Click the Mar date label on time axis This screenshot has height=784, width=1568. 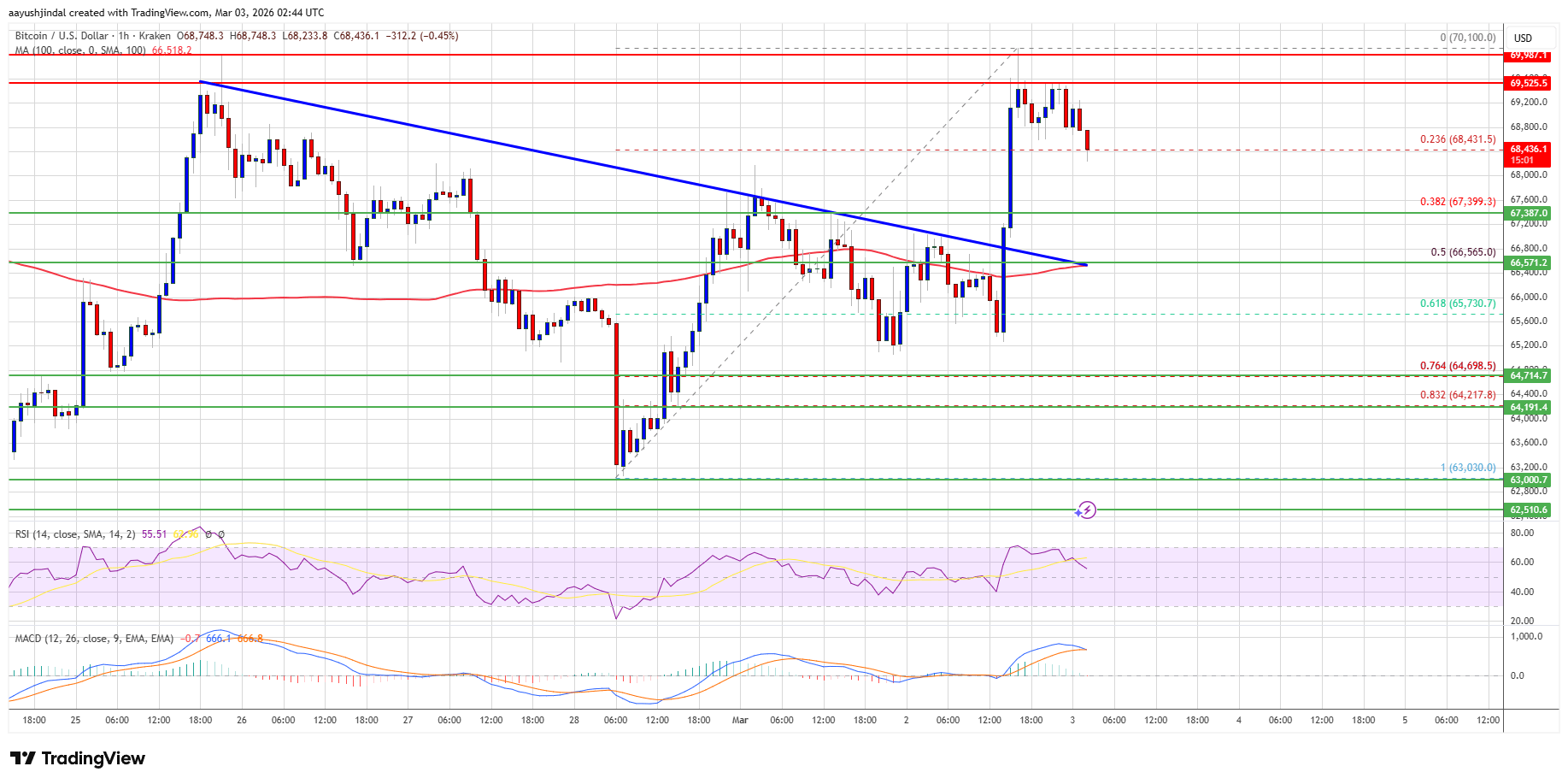[740, 720]
